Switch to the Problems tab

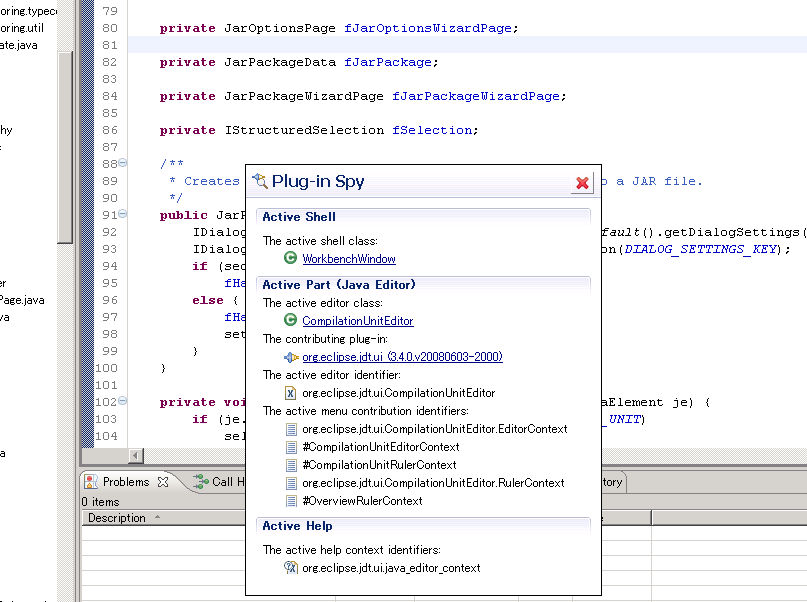[126, 482]
